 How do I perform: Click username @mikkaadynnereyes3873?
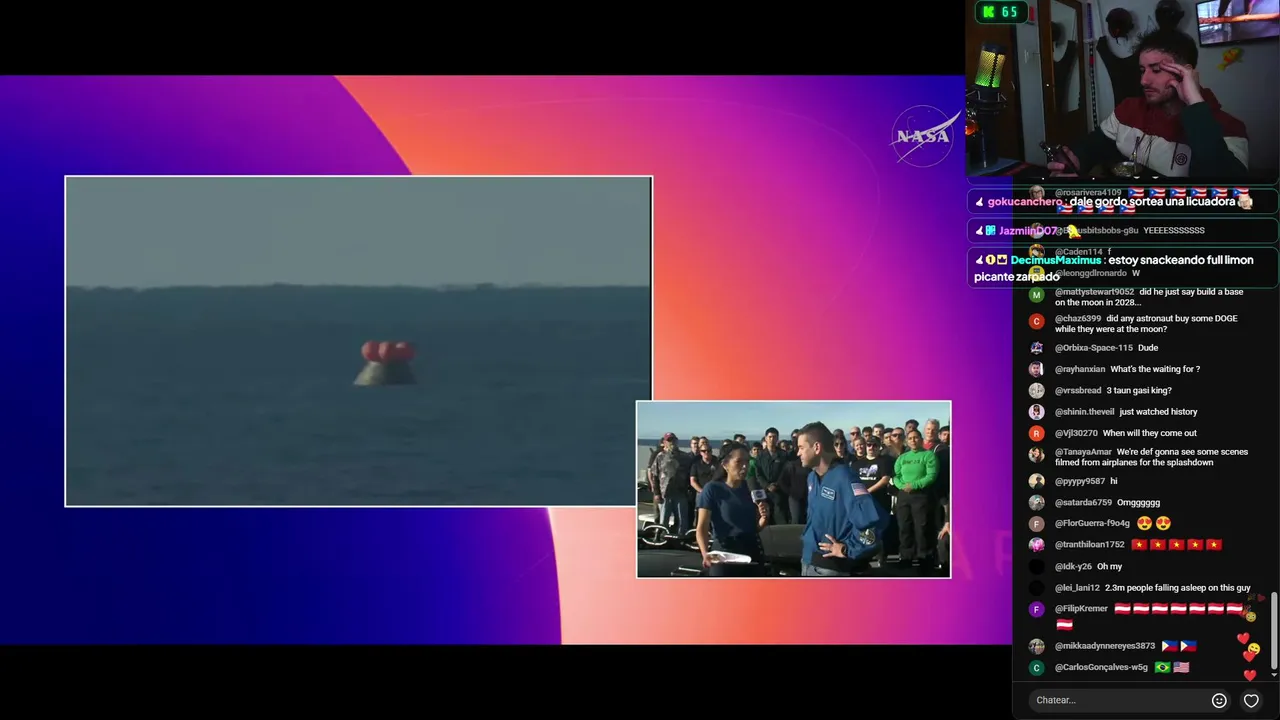(1105, 646)
